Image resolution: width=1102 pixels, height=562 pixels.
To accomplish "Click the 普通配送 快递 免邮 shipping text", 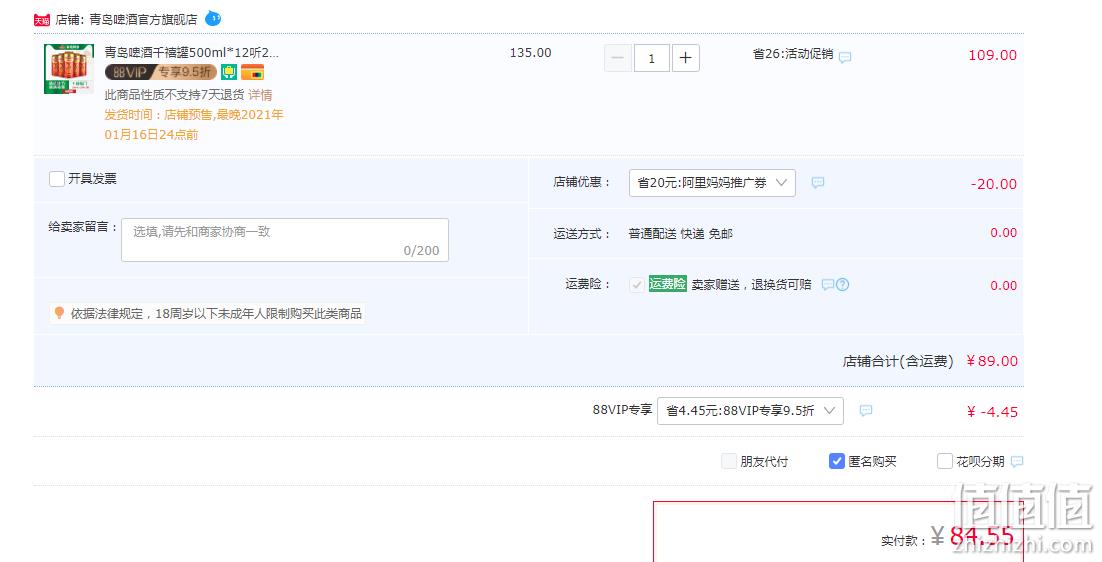I will point(680,234).
